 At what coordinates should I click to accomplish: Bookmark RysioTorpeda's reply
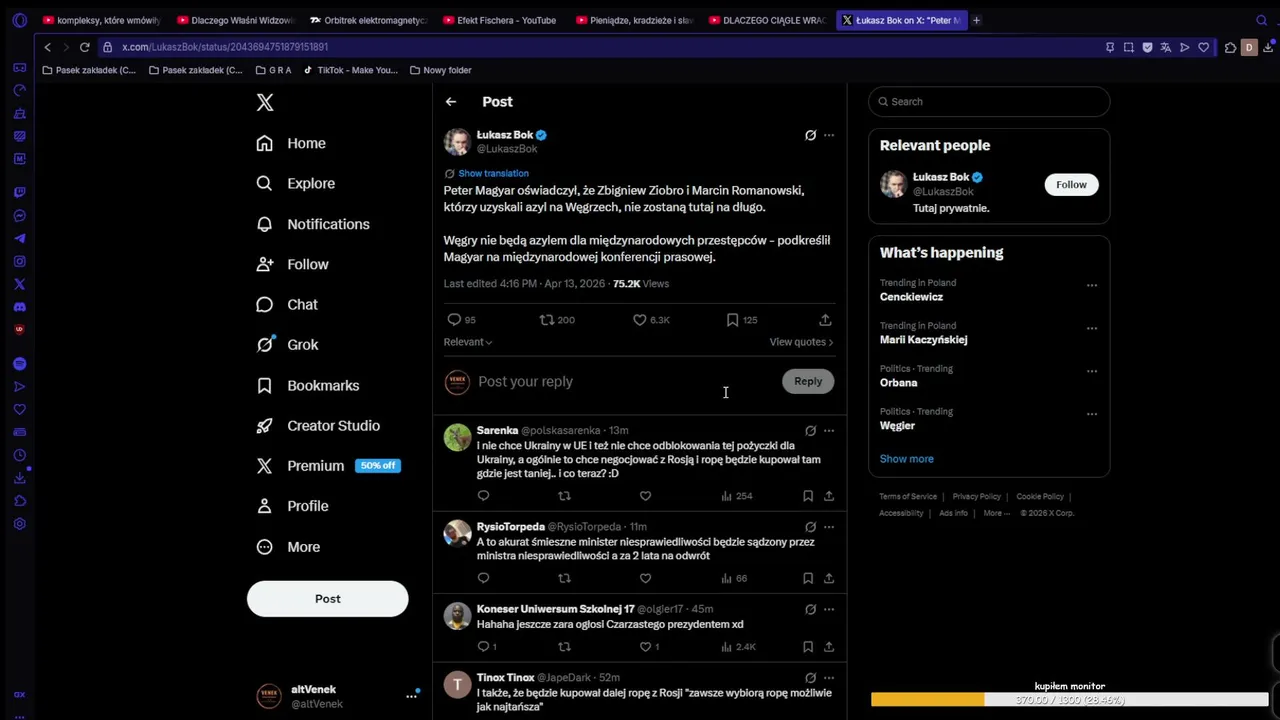coord(808,578)
